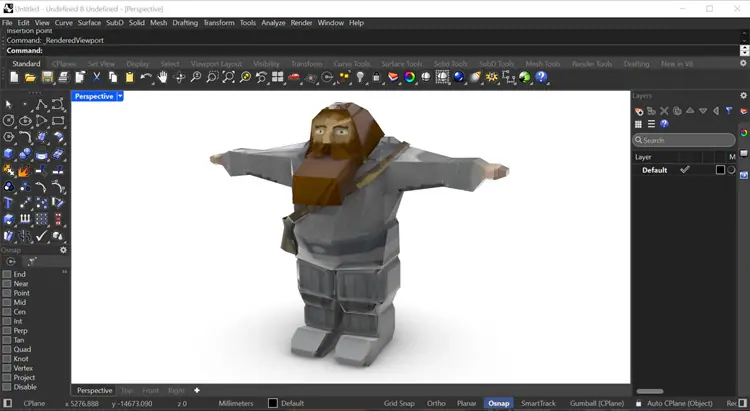Click the four-viewport layout icon

point(277,77)
